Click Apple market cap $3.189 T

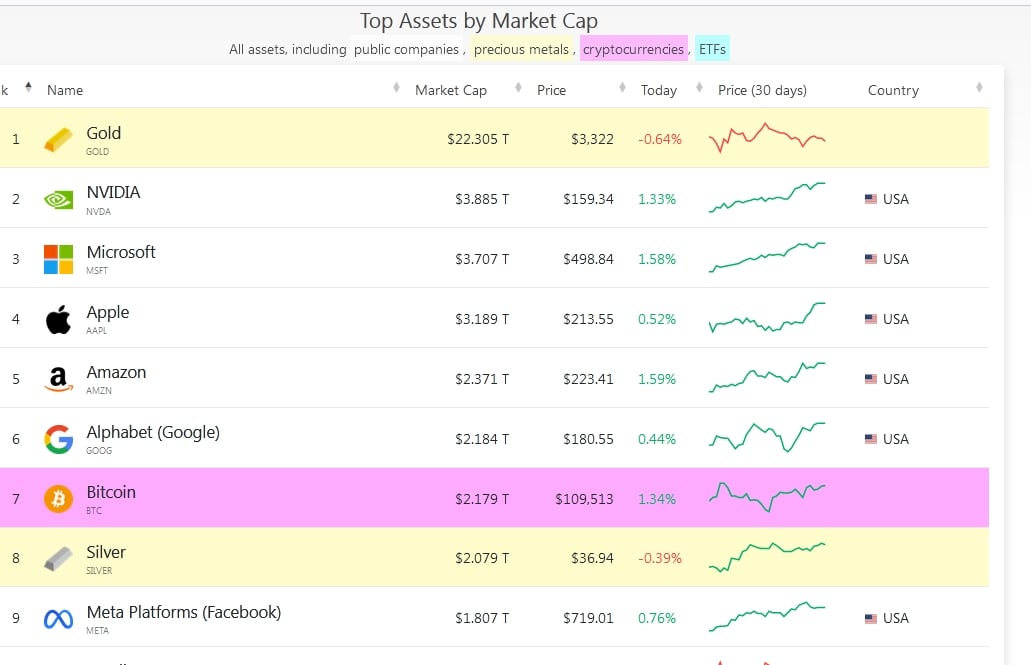click(482, 319)
